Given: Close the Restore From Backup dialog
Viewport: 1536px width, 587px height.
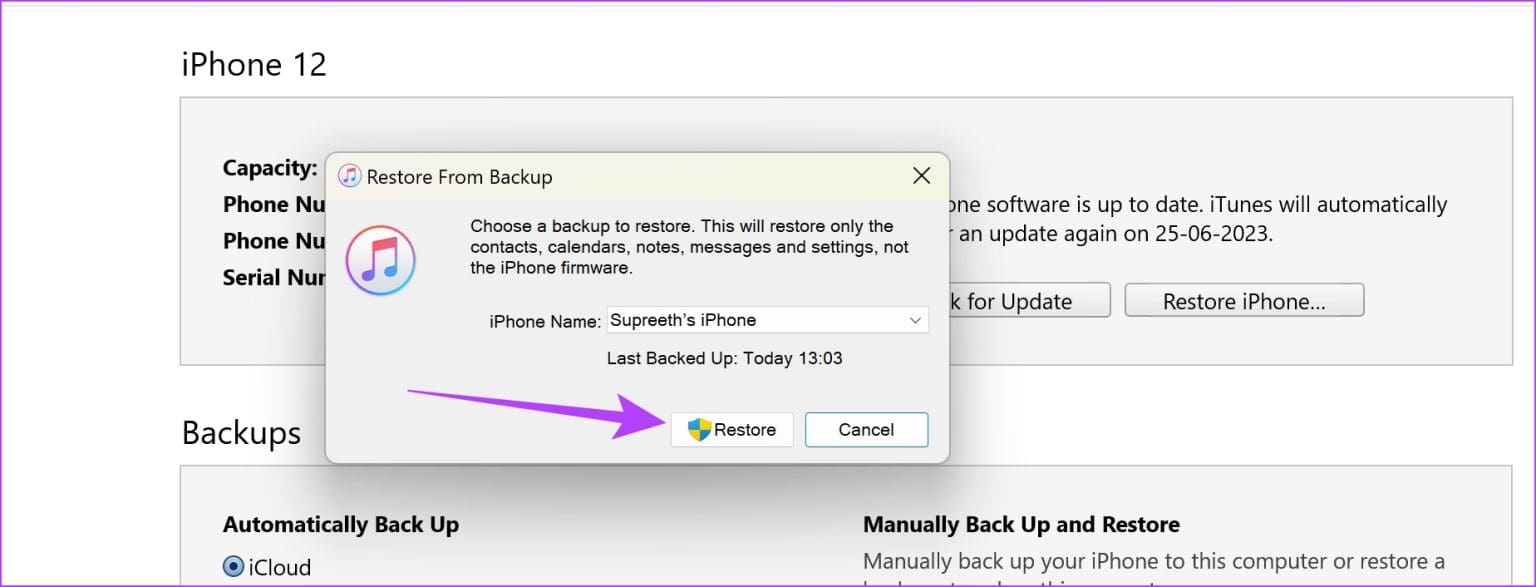Looking at the screenshot, I should pos(921,175).
